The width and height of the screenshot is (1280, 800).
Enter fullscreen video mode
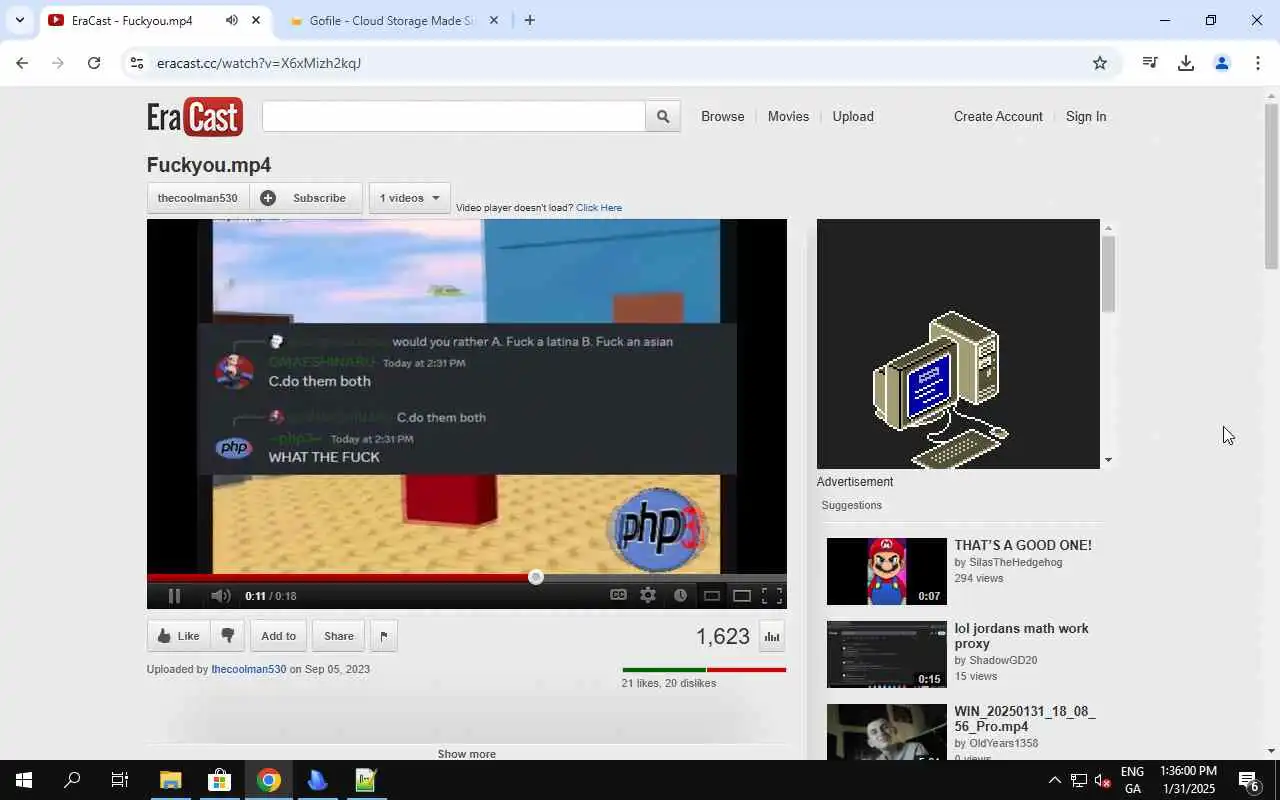click(772, 596)
